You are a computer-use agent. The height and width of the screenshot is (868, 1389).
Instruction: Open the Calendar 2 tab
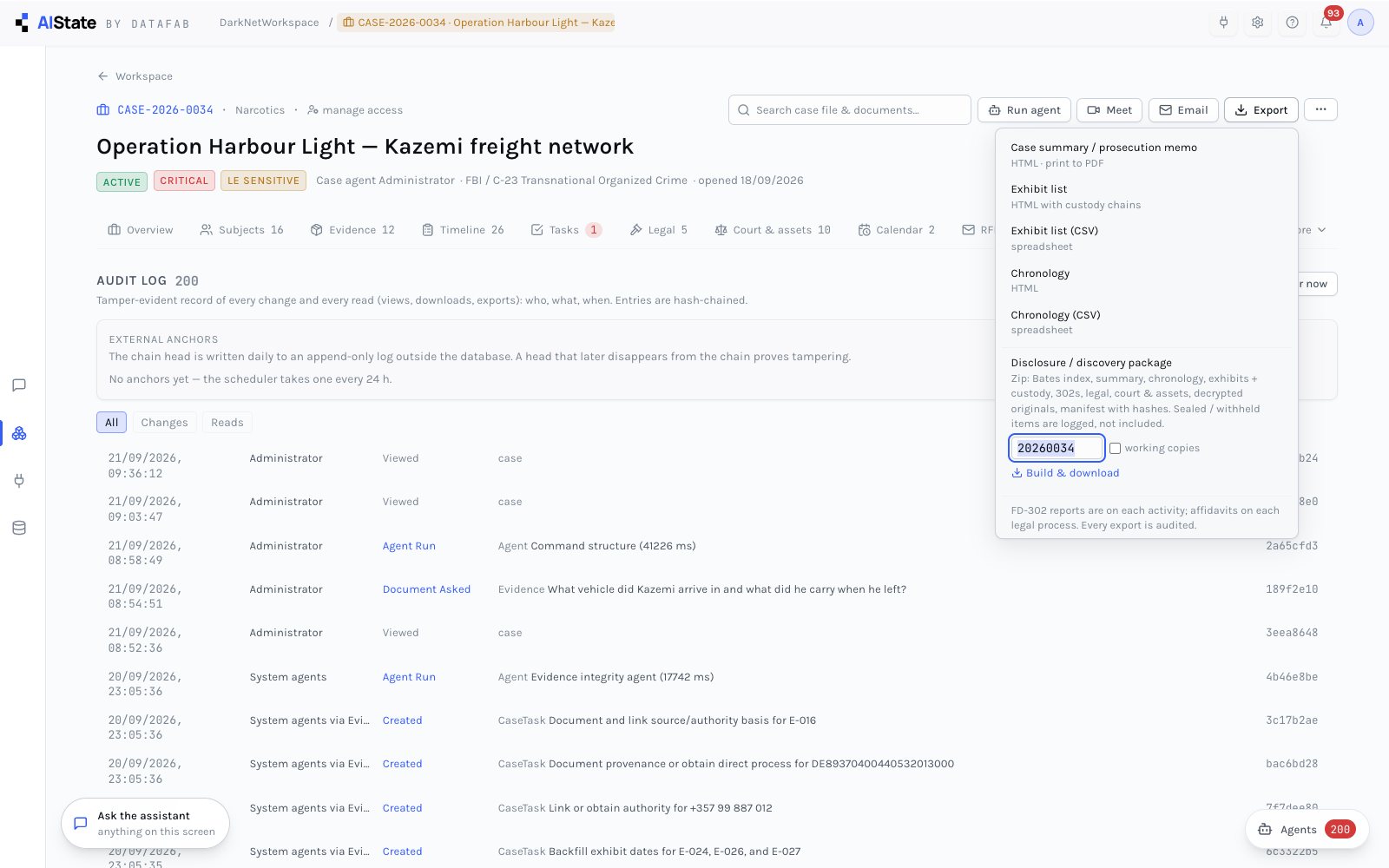coord(897,230)
